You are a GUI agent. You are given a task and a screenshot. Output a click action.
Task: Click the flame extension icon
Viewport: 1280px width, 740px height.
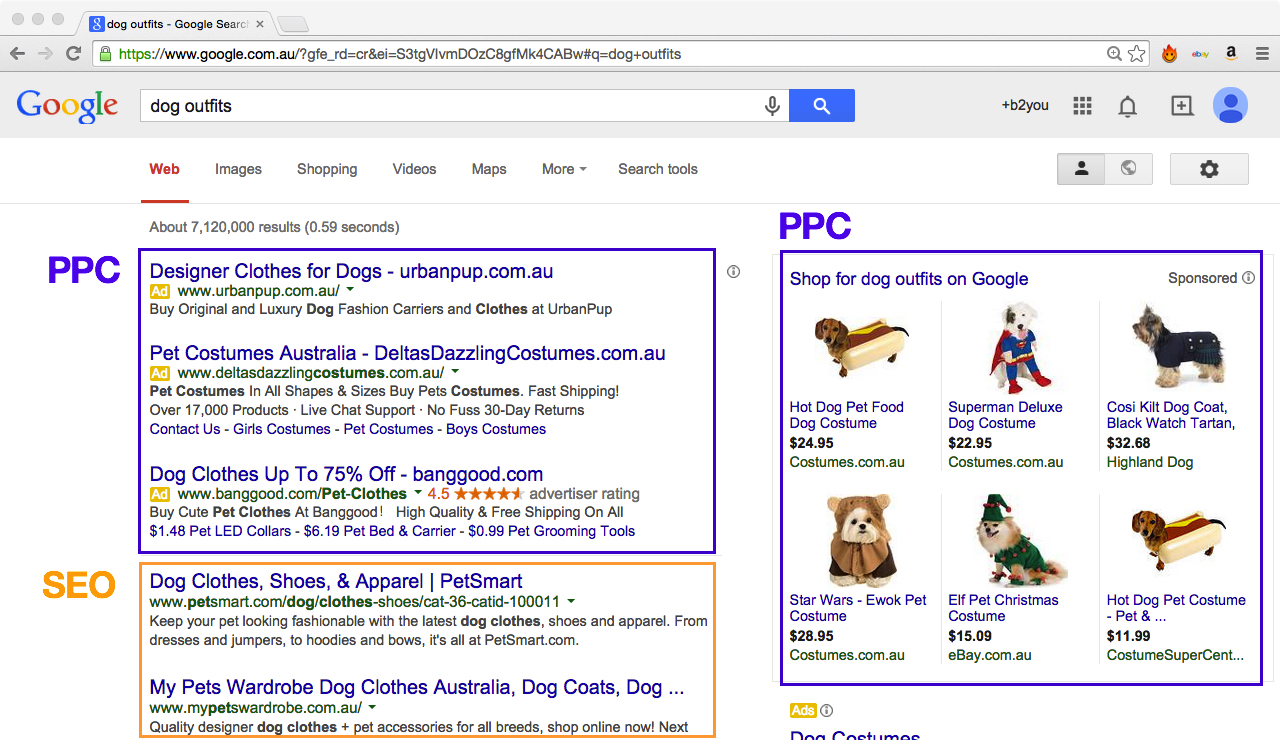[1169, 54]
